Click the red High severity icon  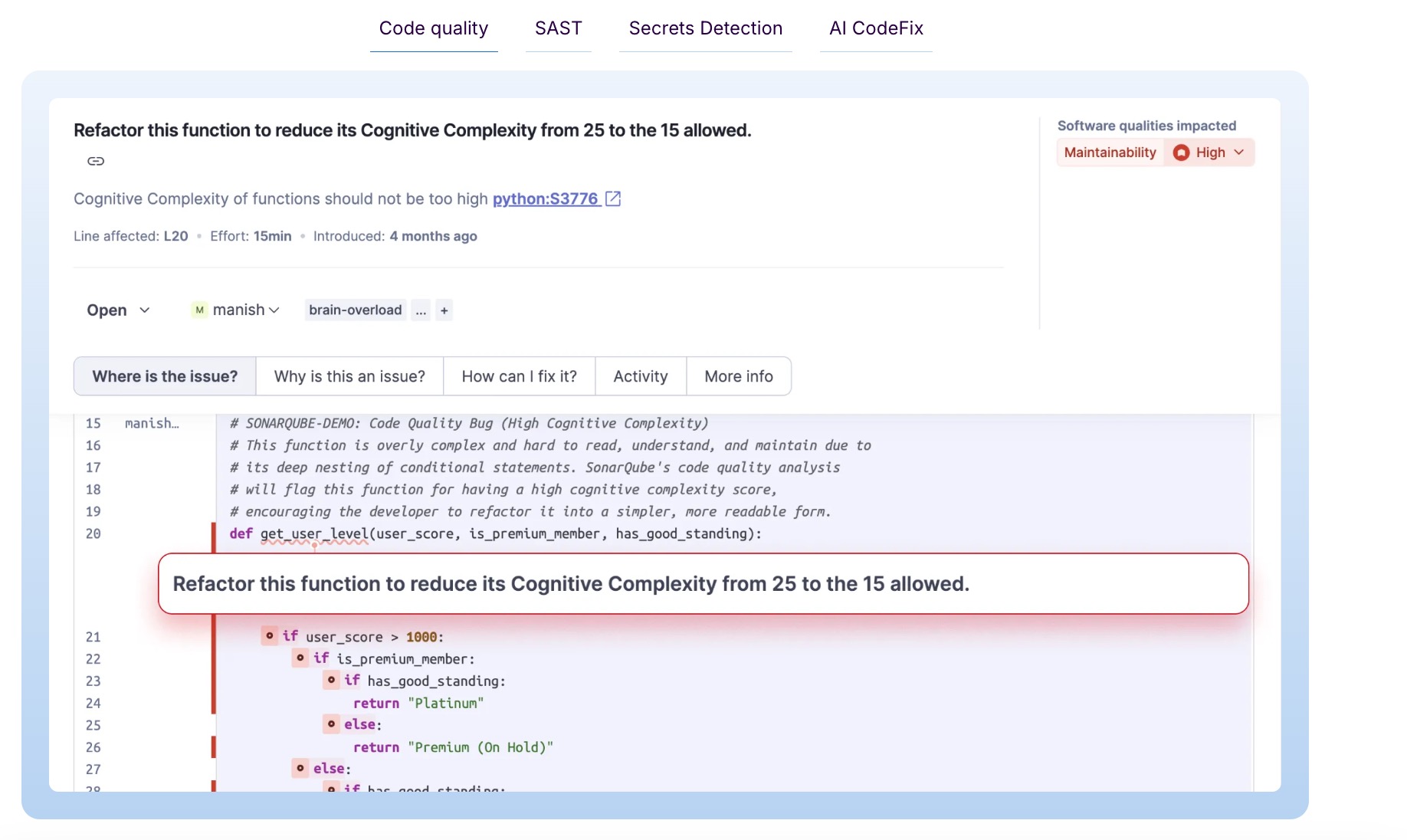click(1181, 153)
